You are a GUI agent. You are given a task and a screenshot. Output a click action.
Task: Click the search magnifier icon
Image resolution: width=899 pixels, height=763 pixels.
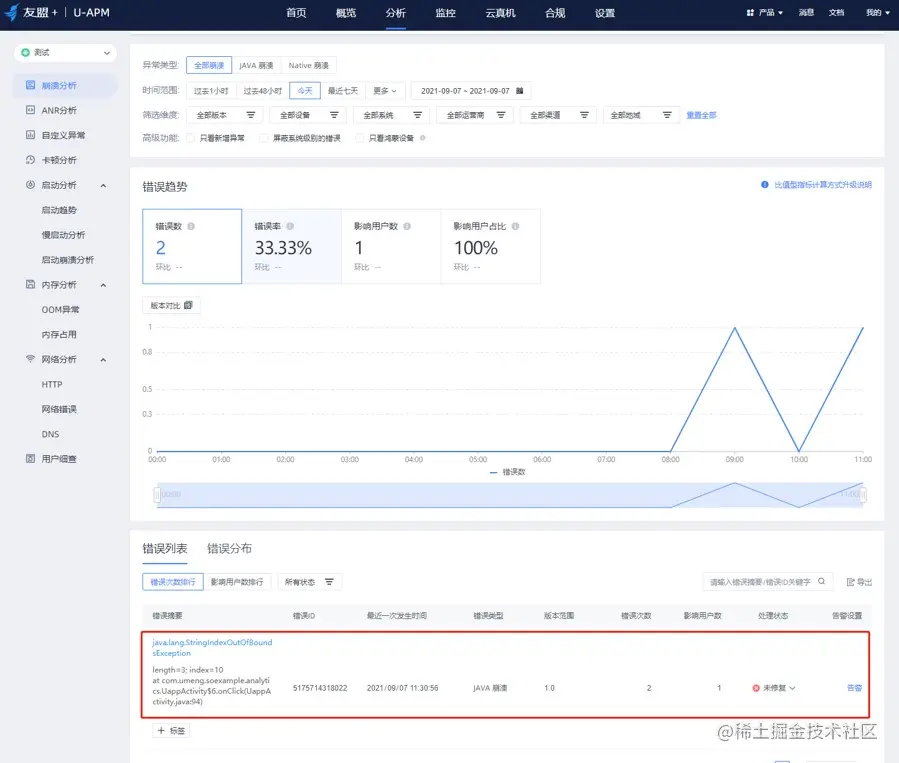[x=821, y=581]
